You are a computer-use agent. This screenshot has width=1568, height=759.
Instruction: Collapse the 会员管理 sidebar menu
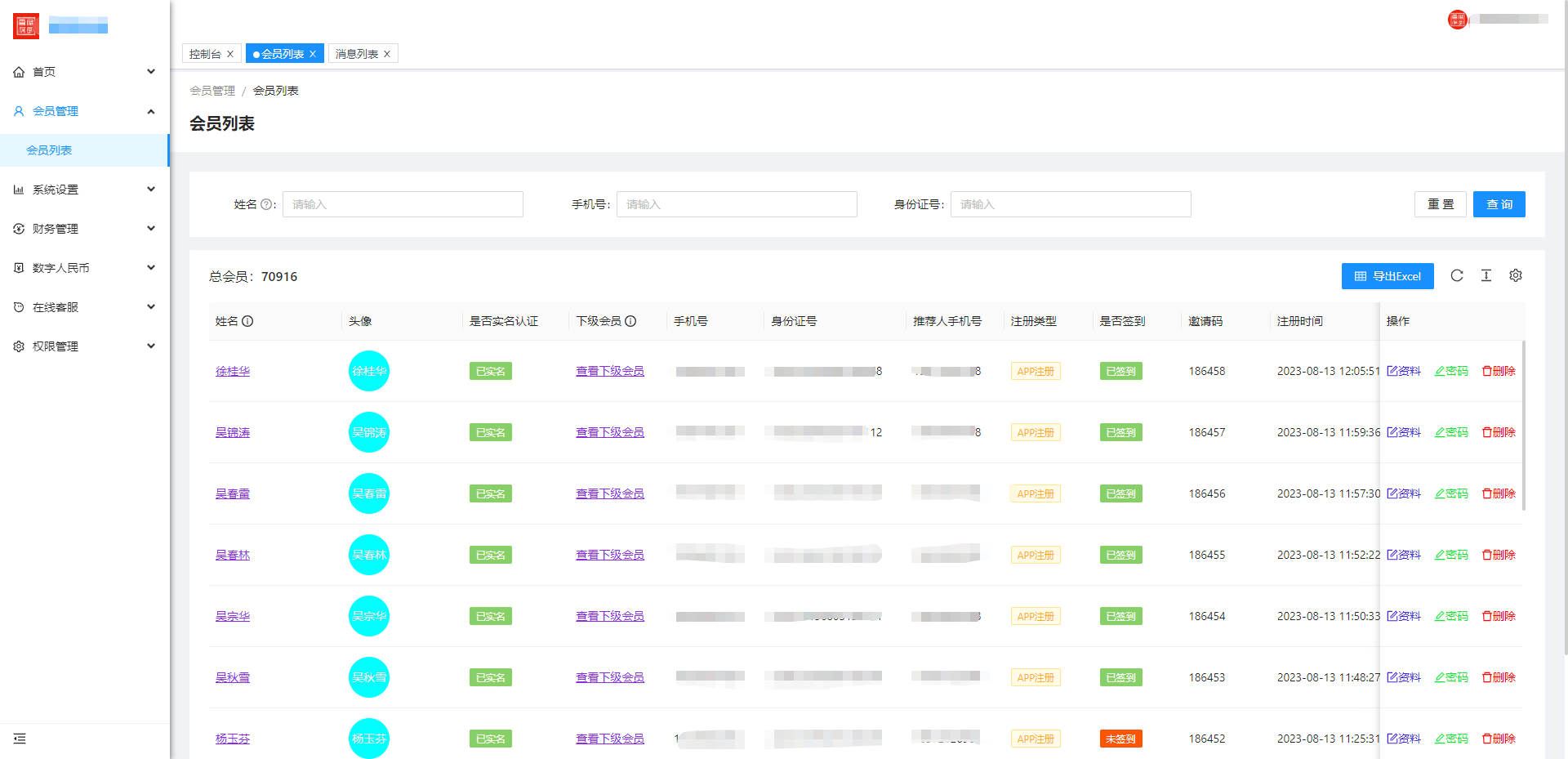(x=85, y=111)
